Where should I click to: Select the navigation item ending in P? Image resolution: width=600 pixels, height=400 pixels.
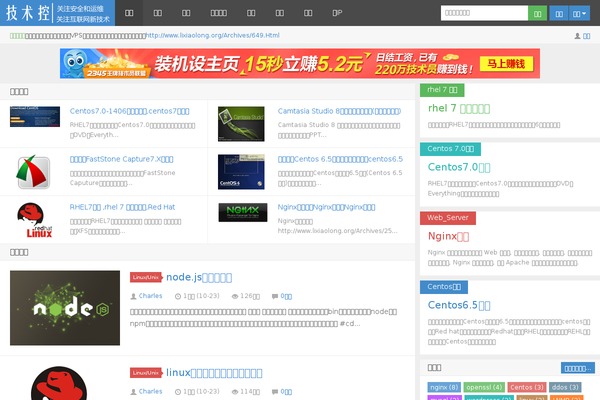[337, 13]
